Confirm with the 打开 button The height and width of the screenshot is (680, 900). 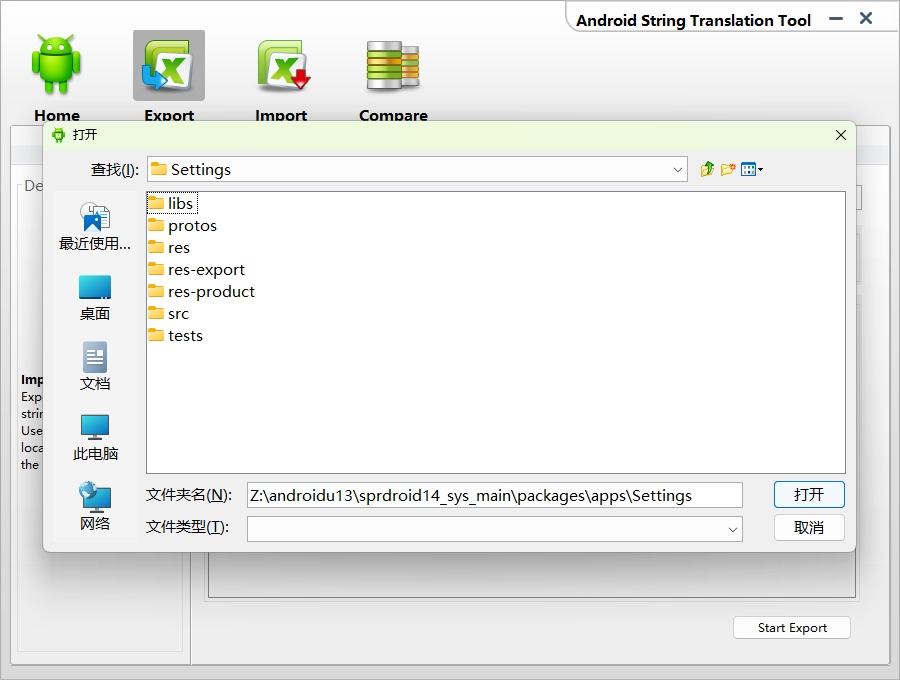point(809,495)
